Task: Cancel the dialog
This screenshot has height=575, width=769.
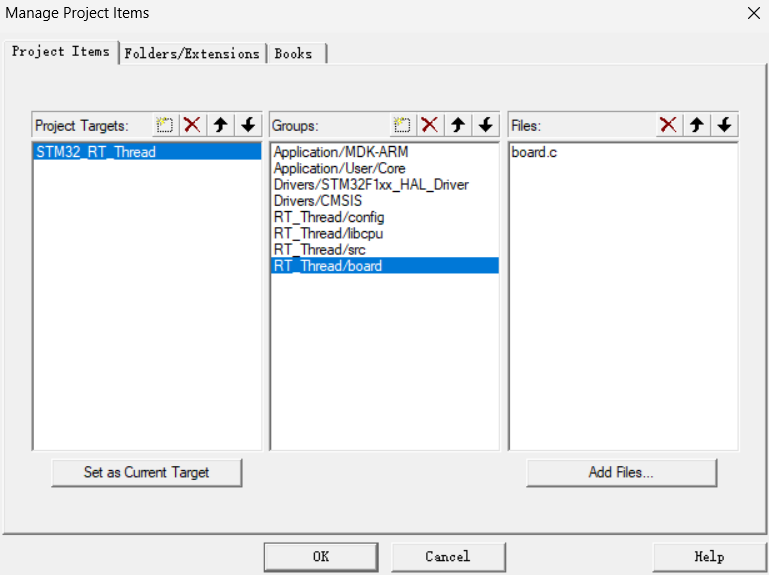Action: coord(448,557)
